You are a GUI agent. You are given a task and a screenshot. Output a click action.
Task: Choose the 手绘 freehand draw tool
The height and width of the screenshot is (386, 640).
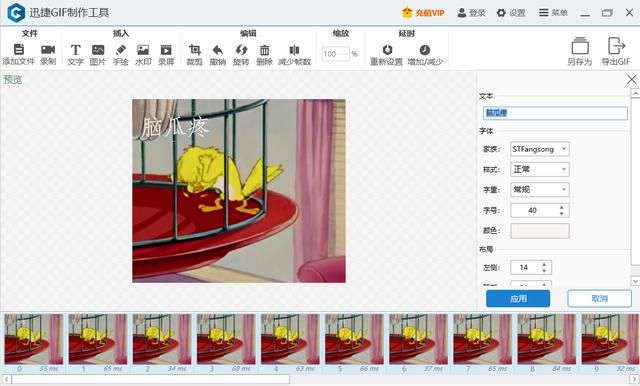pos(121,50)
